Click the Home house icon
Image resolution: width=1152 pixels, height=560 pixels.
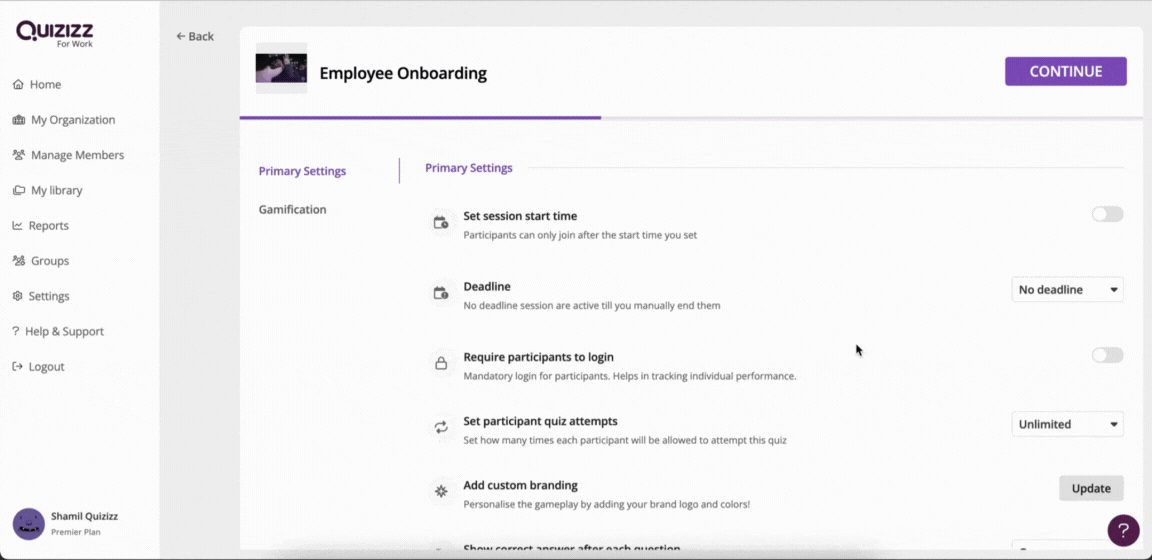tap(18, 85)
